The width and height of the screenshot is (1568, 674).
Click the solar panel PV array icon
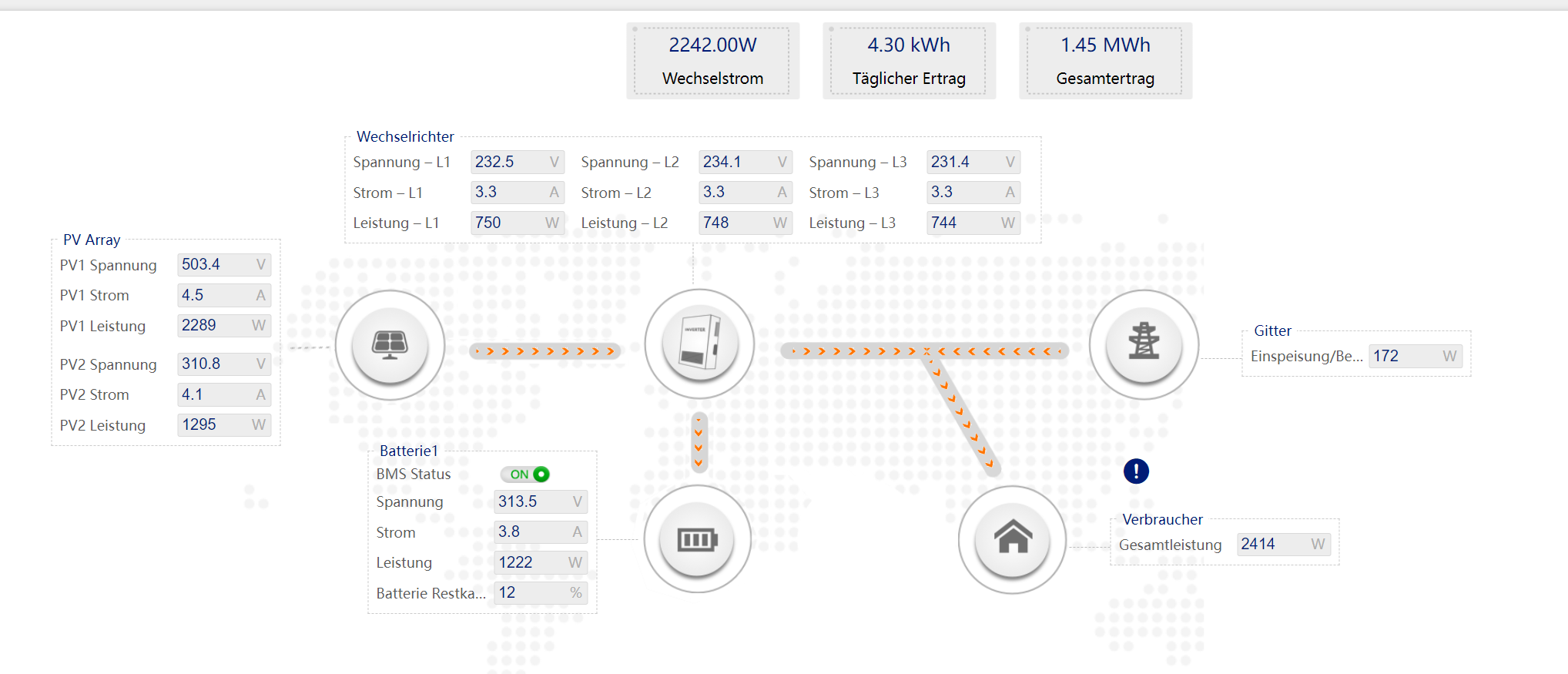coord(390,344)
